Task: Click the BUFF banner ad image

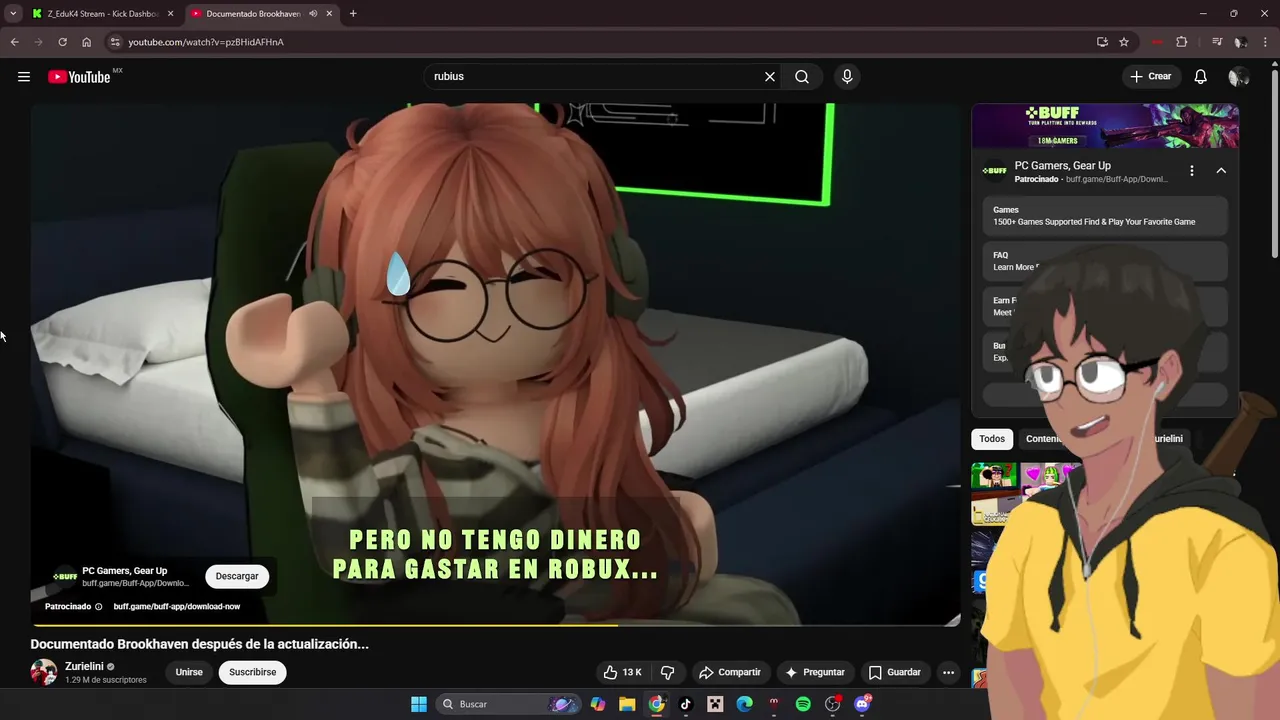Action: pyautogui.click(x=1105, y=126)
